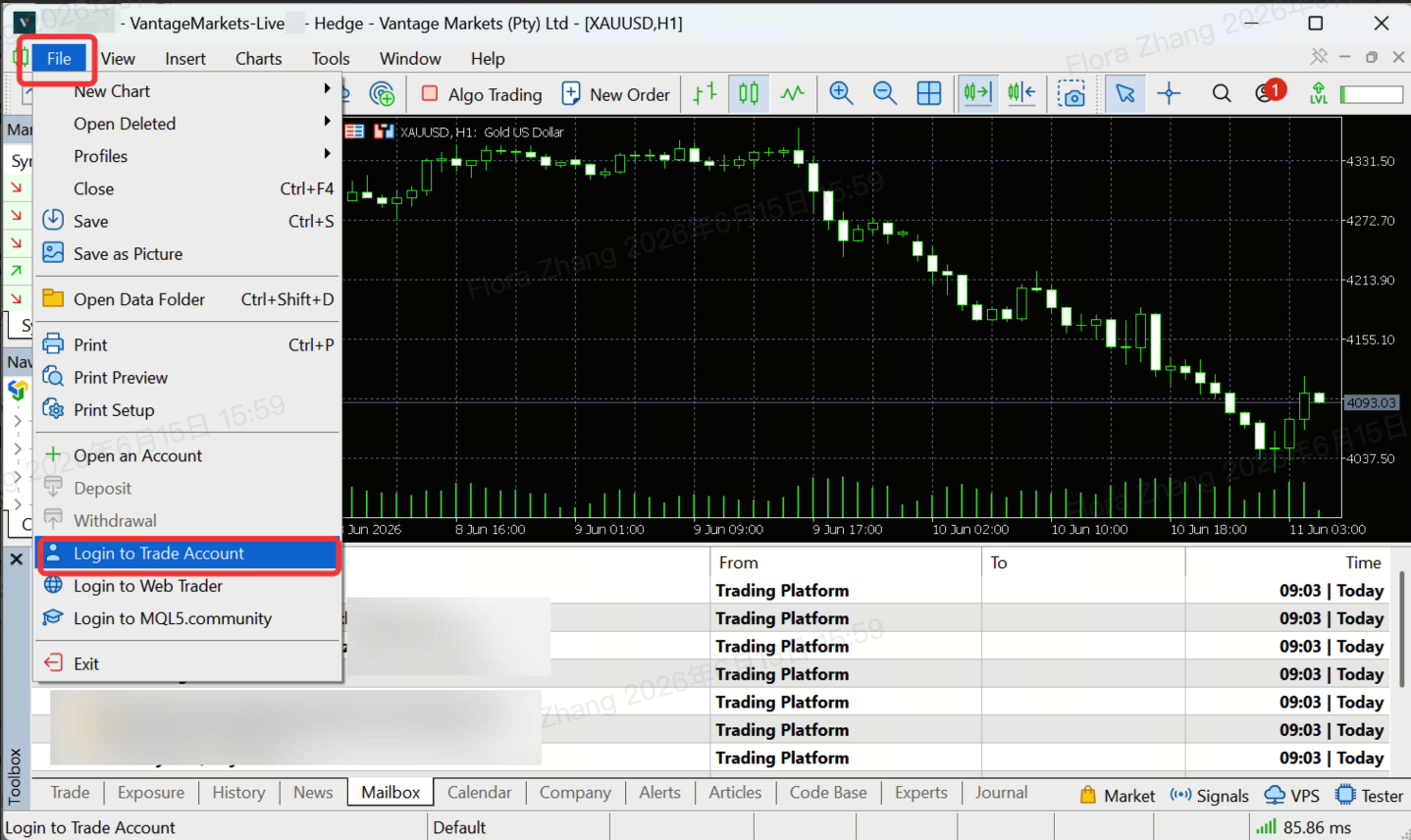
Task: Switch to the Code Base tab
Action: pyautogui.click(x=828, y=793)
